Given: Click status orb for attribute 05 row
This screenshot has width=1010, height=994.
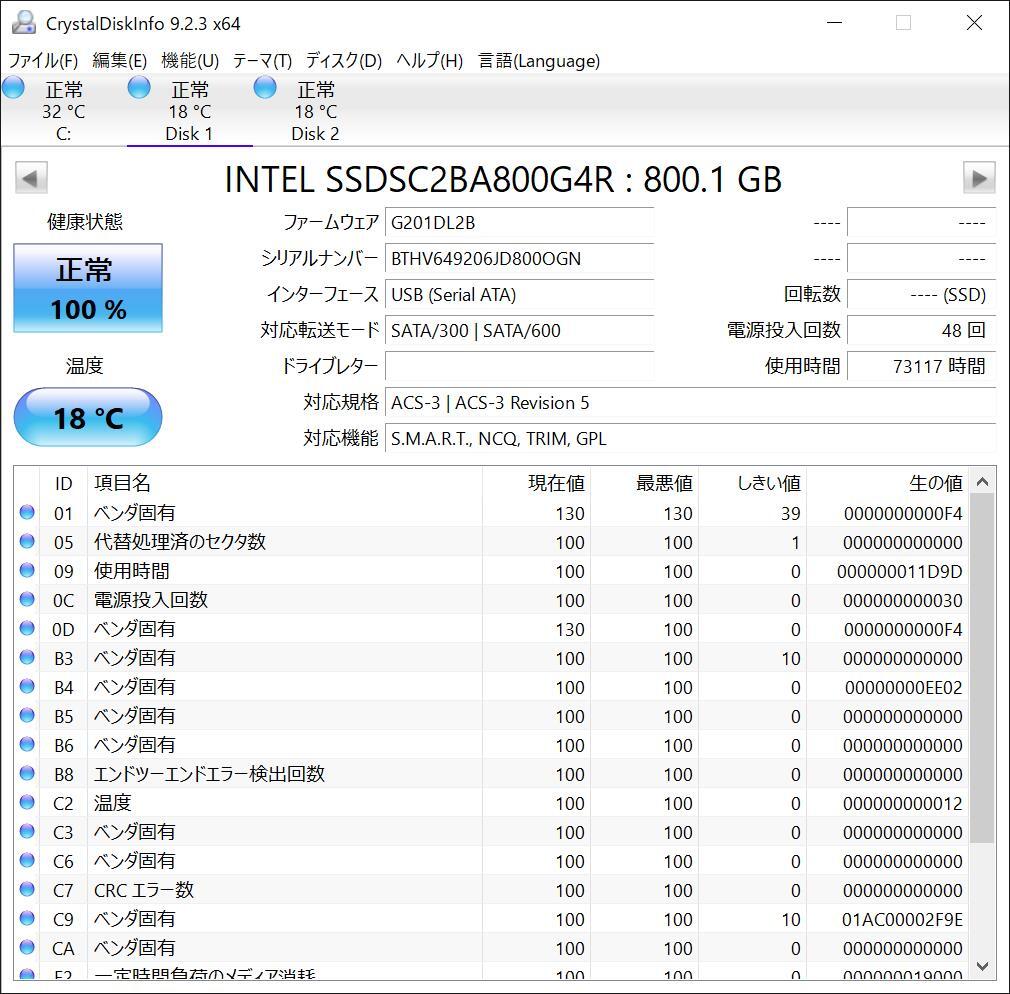Looking at the screenshot, I should tap(27, 542).
